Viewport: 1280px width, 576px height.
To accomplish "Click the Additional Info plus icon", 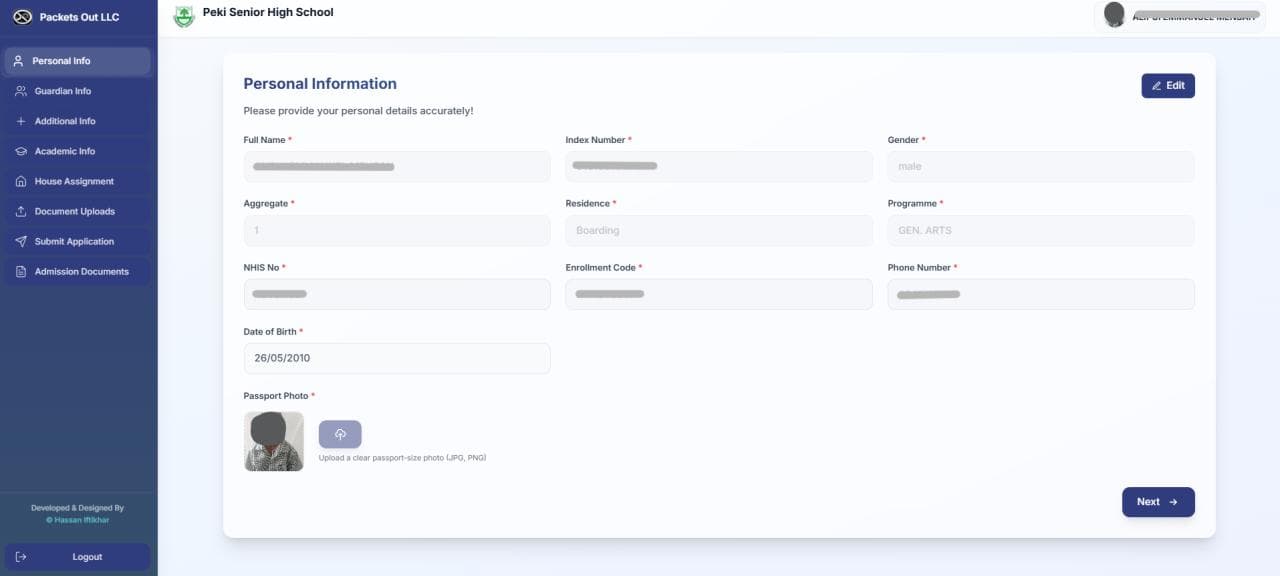I will pyautogui.click(x=21, y=121).
